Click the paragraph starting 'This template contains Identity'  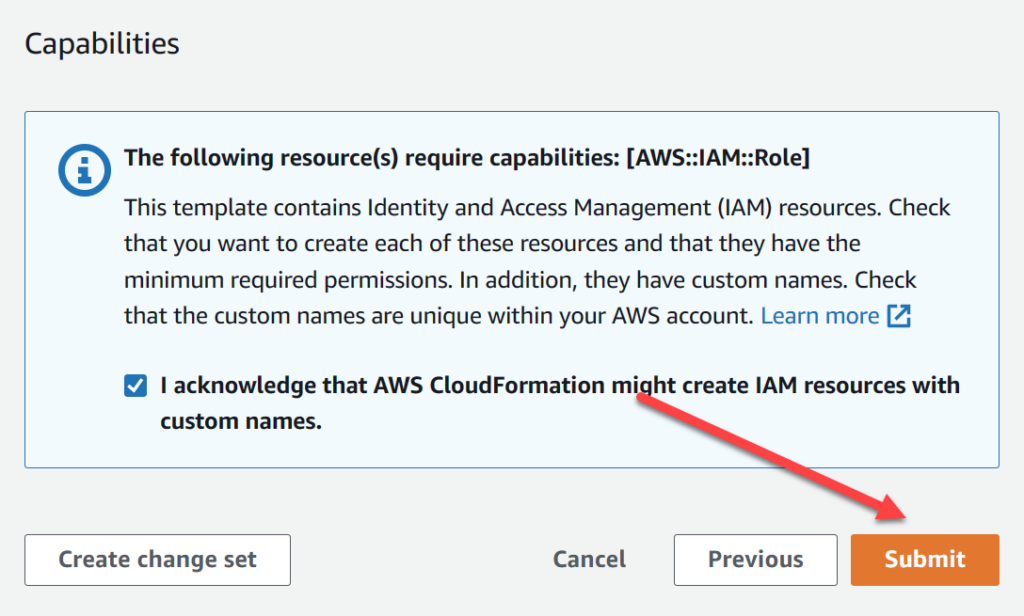pyautogui.click(x=537, y=261)
